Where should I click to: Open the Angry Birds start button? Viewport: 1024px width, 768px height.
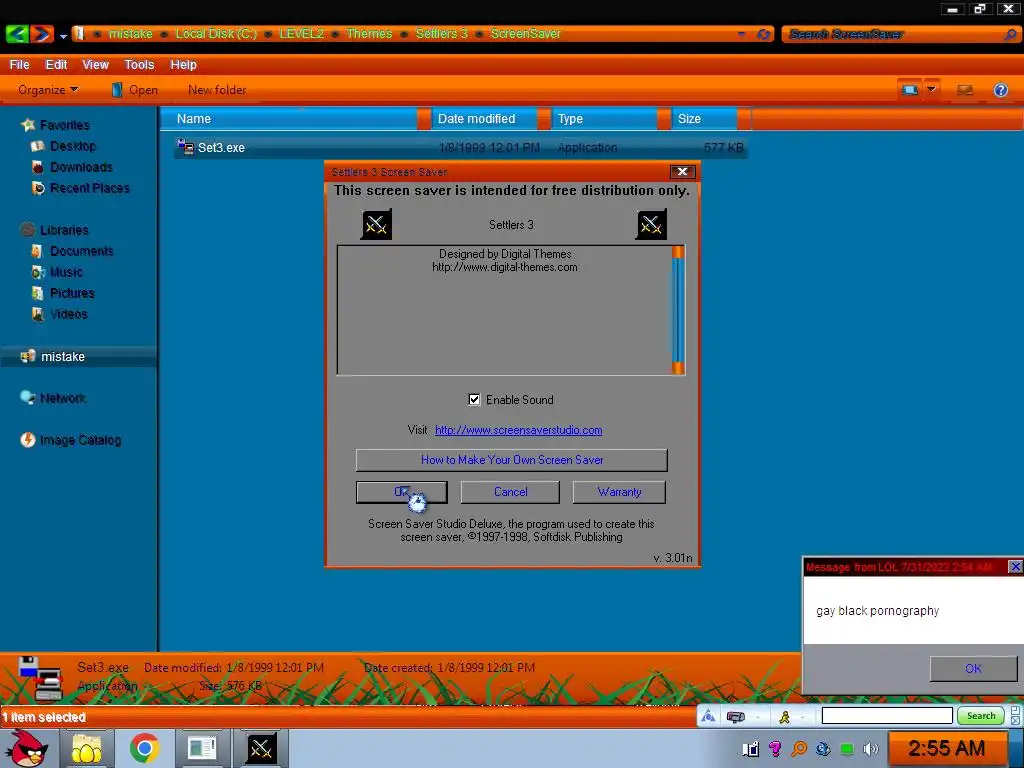[27, 748]
